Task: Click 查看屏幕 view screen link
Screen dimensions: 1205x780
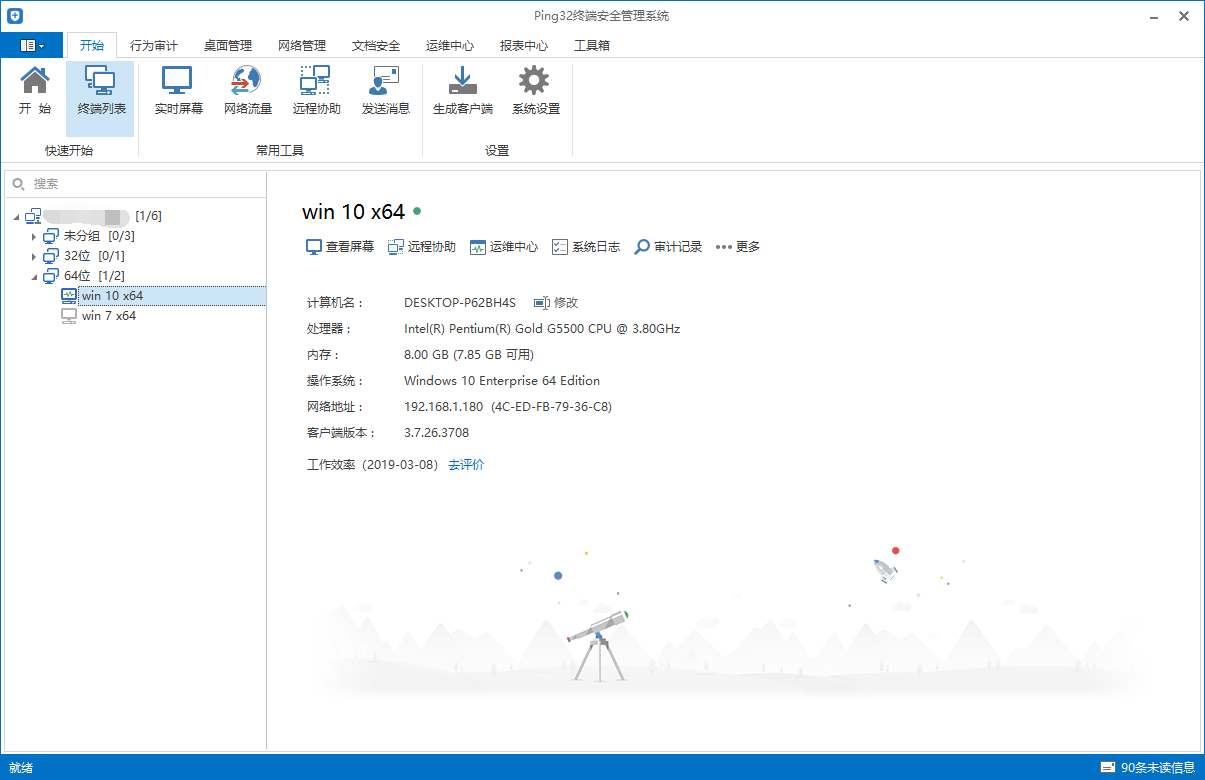Action: (x=340, y=247)
